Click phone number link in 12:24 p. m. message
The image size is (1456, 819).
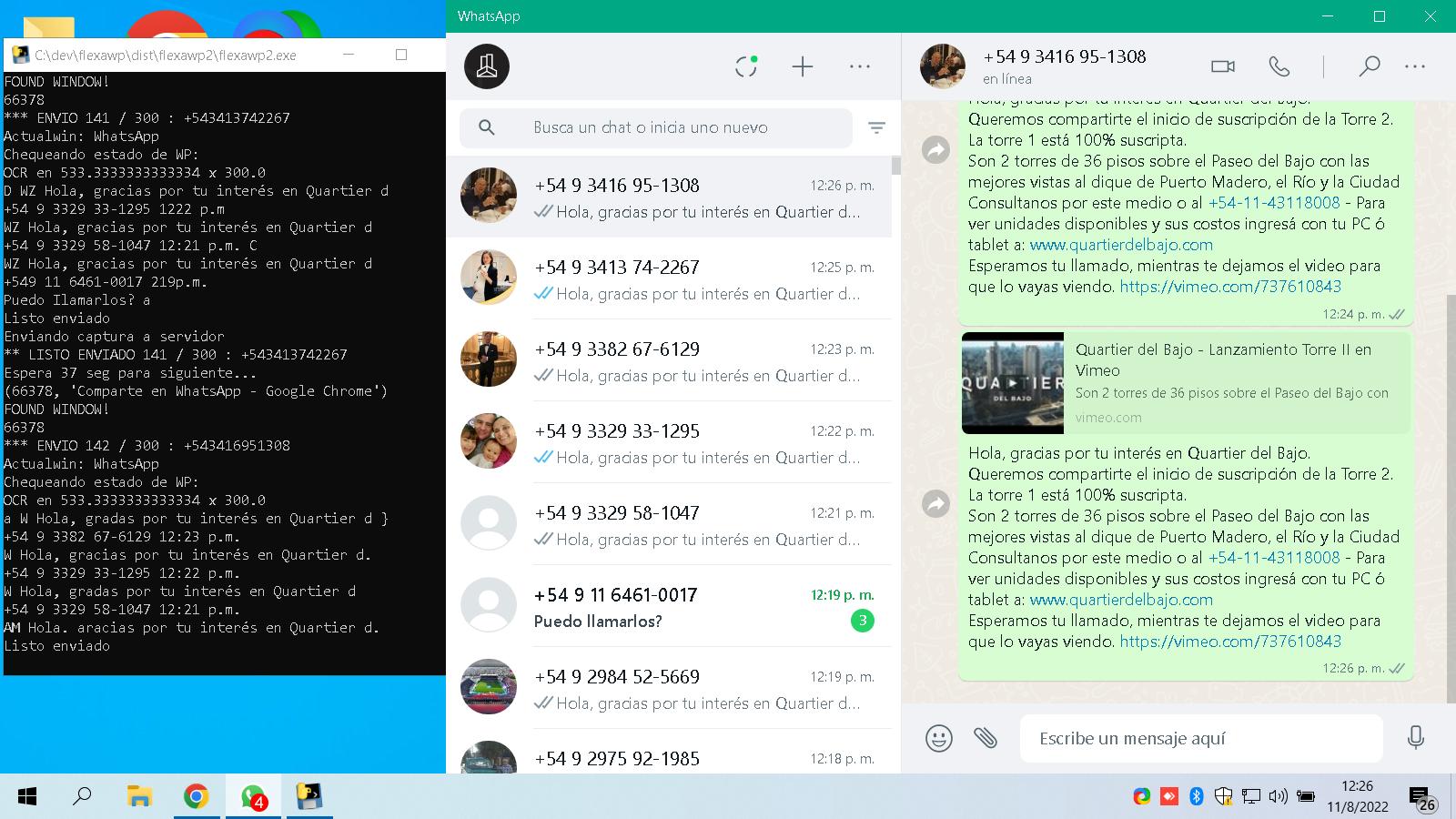(1274, 203)
